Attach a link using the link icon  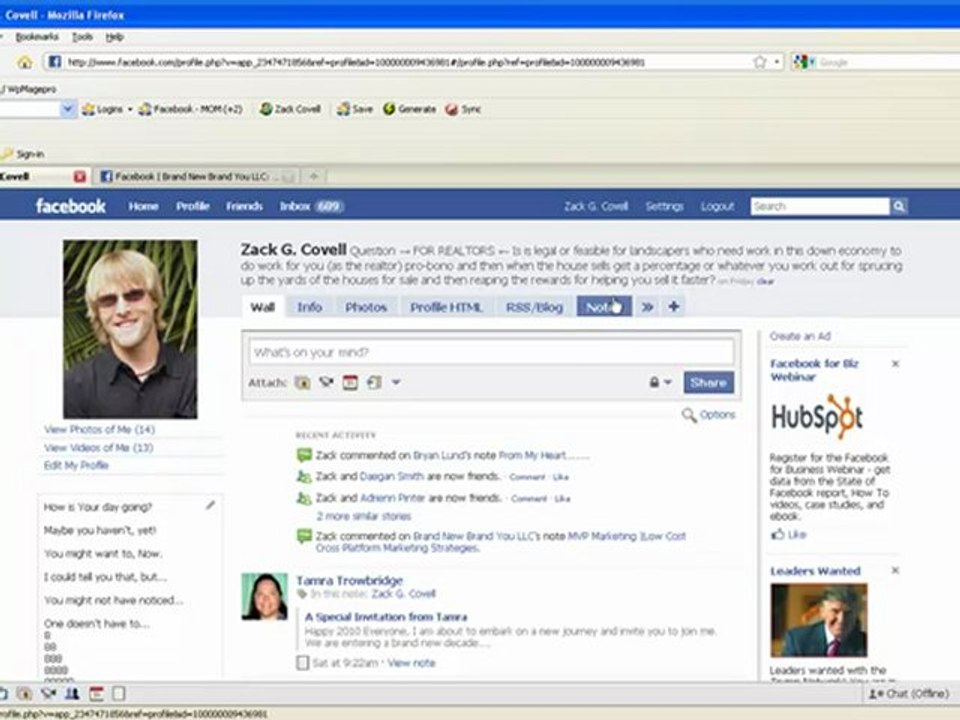point(373,383)
